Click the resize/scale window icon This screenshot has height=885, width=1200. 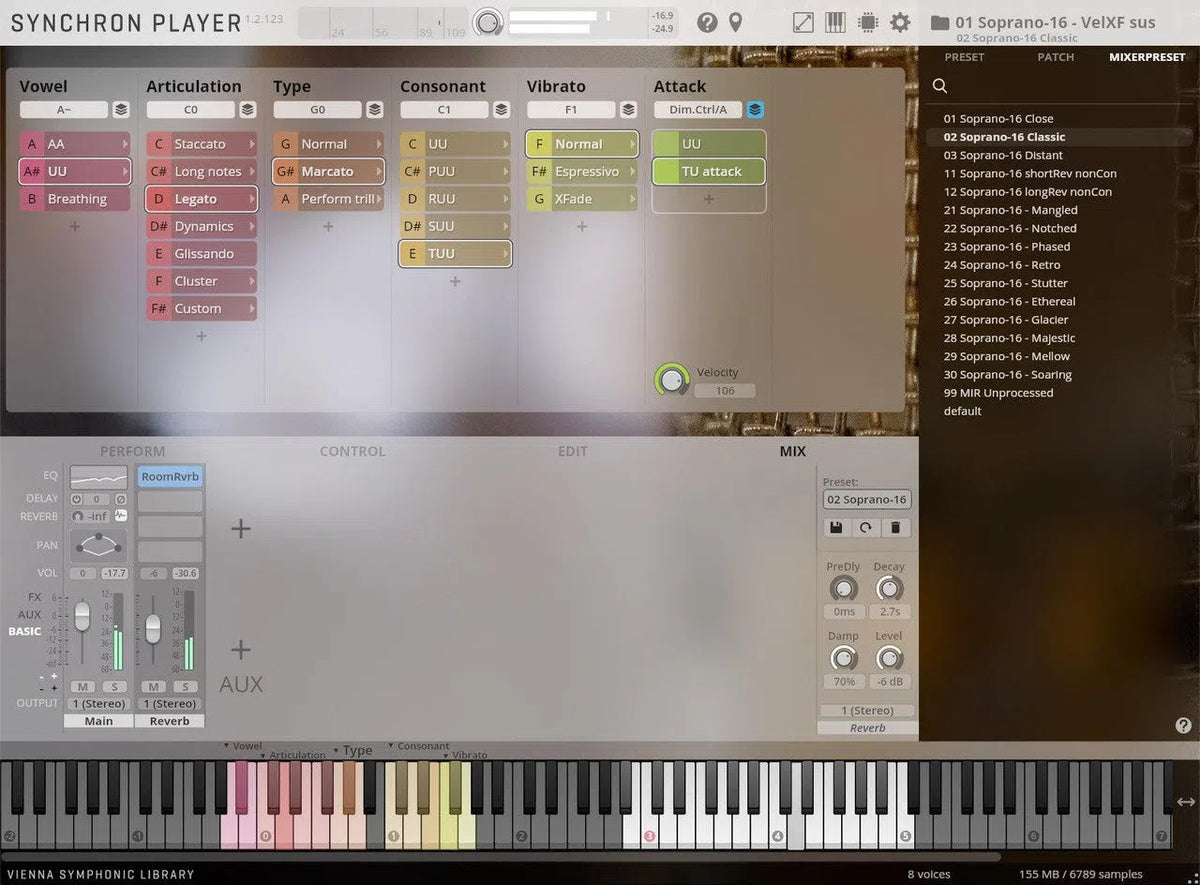click(803, 22)
